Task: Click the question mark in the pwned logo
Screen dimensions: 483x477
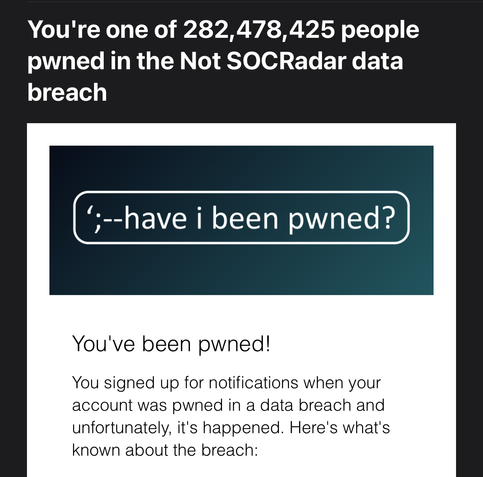Action: coord(388,218)
